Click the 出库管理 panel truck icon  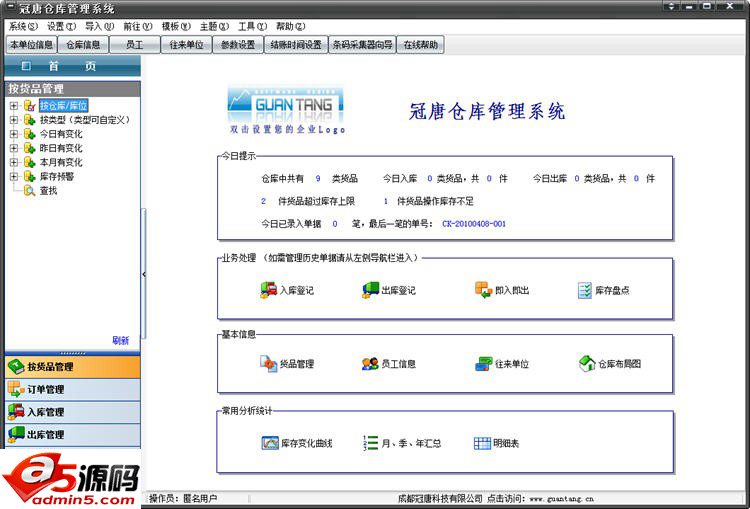click(x=16, y=434)
